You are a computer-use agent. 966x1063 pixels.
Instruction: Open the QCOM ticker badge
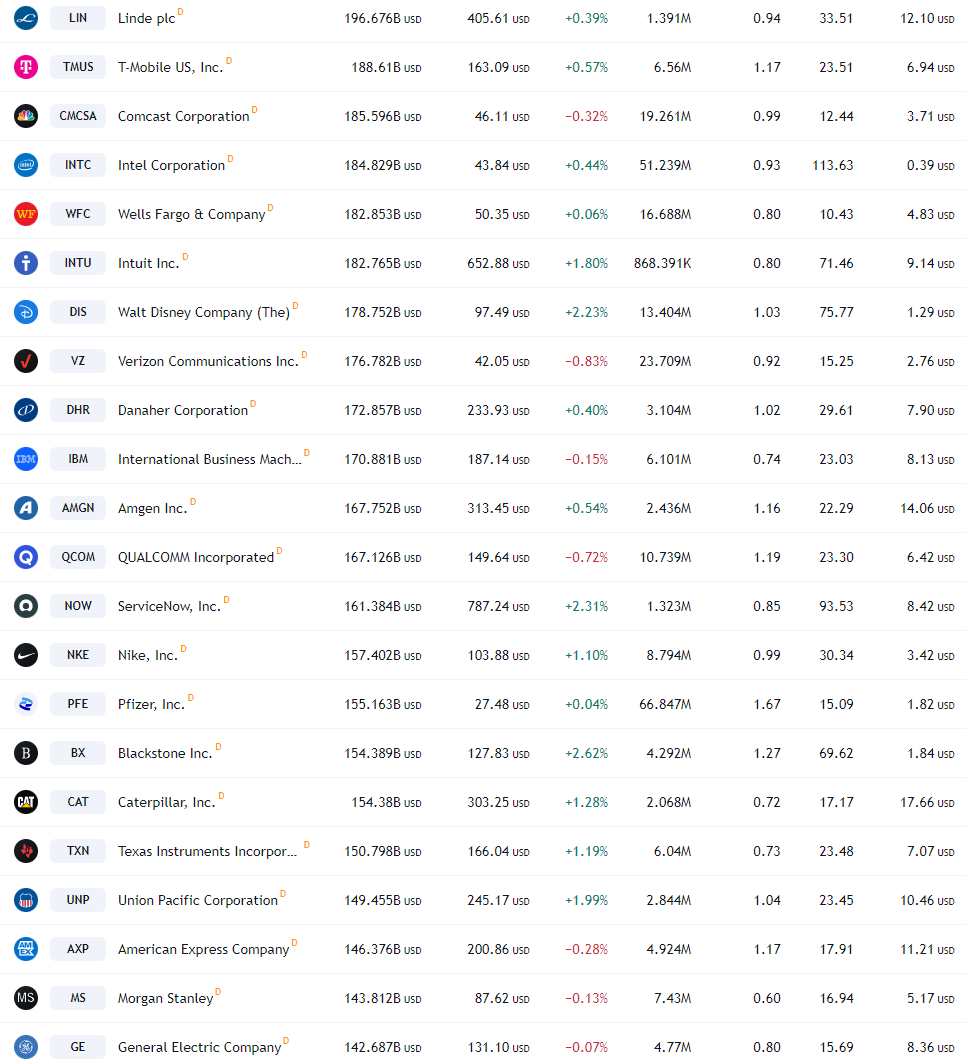[78, 557]
